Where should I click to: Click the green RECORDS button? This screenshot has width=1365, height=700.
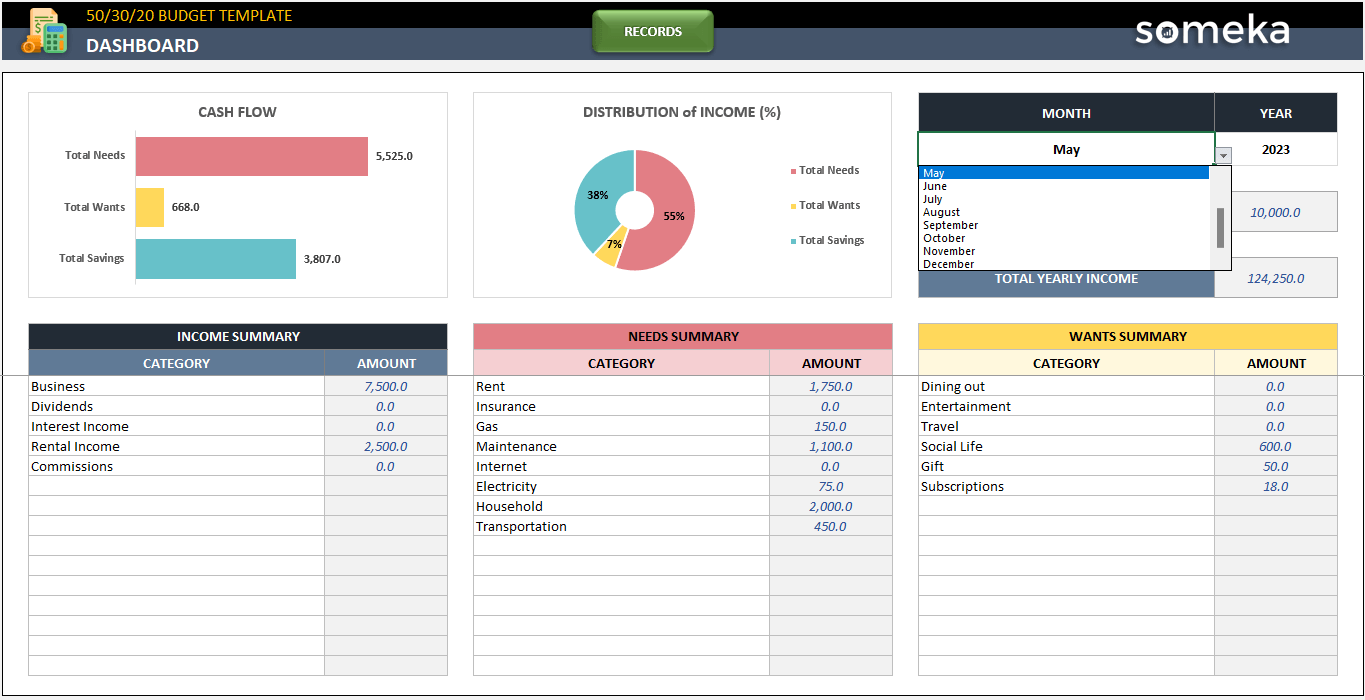653,32
